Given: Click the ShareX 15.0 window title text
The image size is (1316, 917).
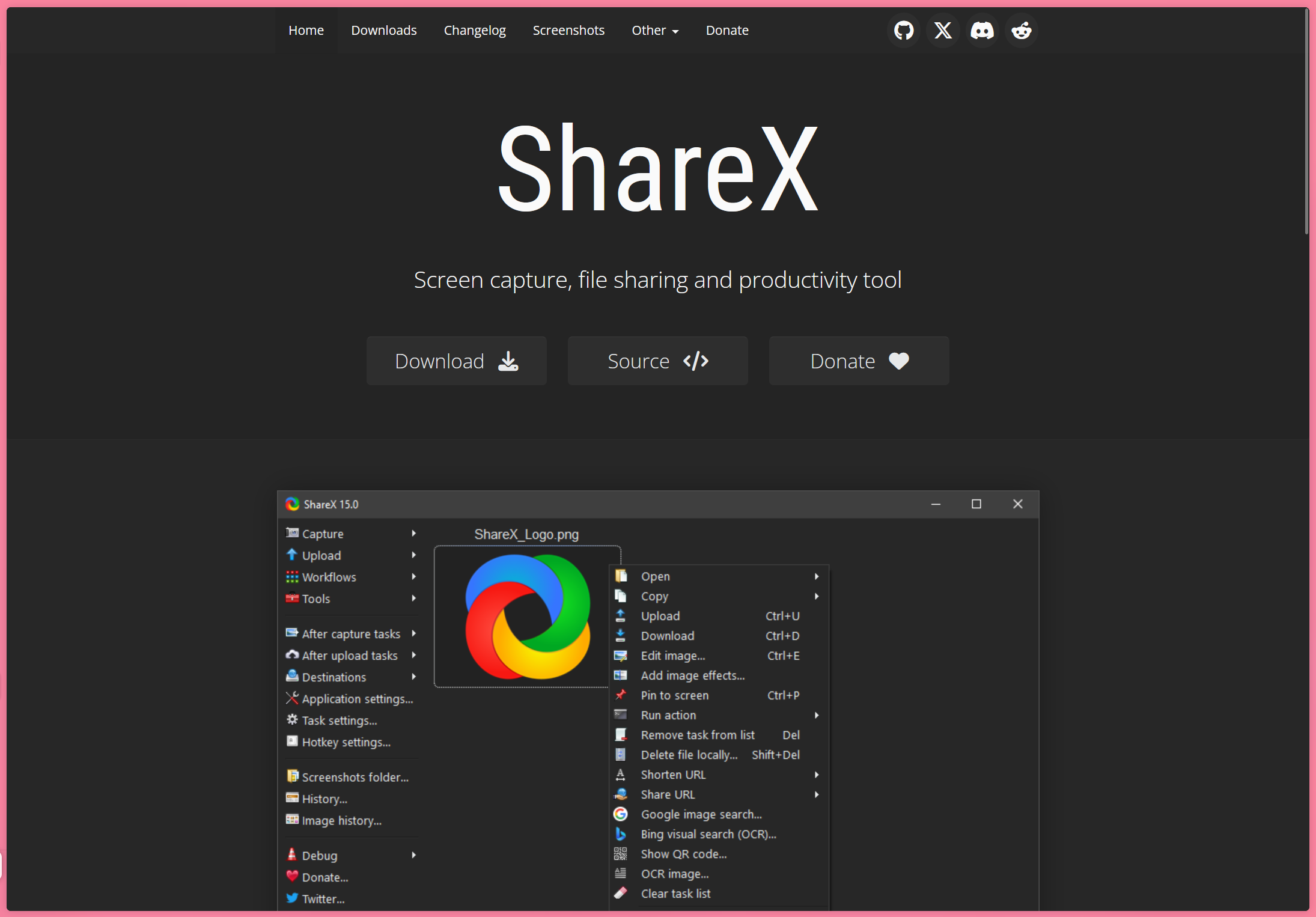Looking at the screenshot, I should point(331,504).
